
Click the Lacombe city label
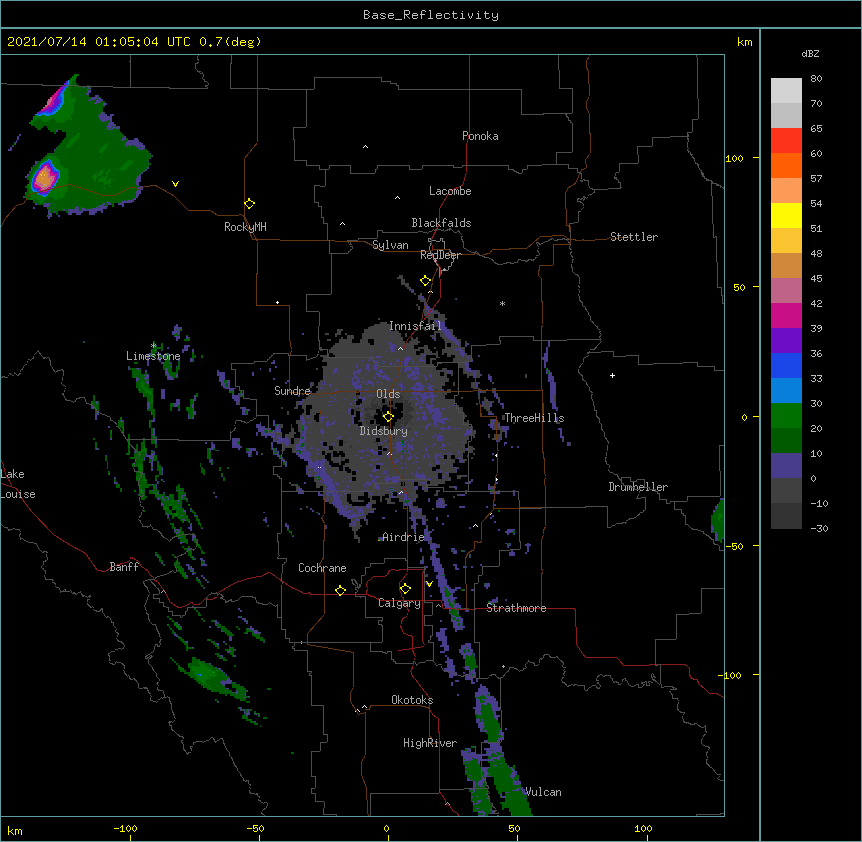[450, 191]
